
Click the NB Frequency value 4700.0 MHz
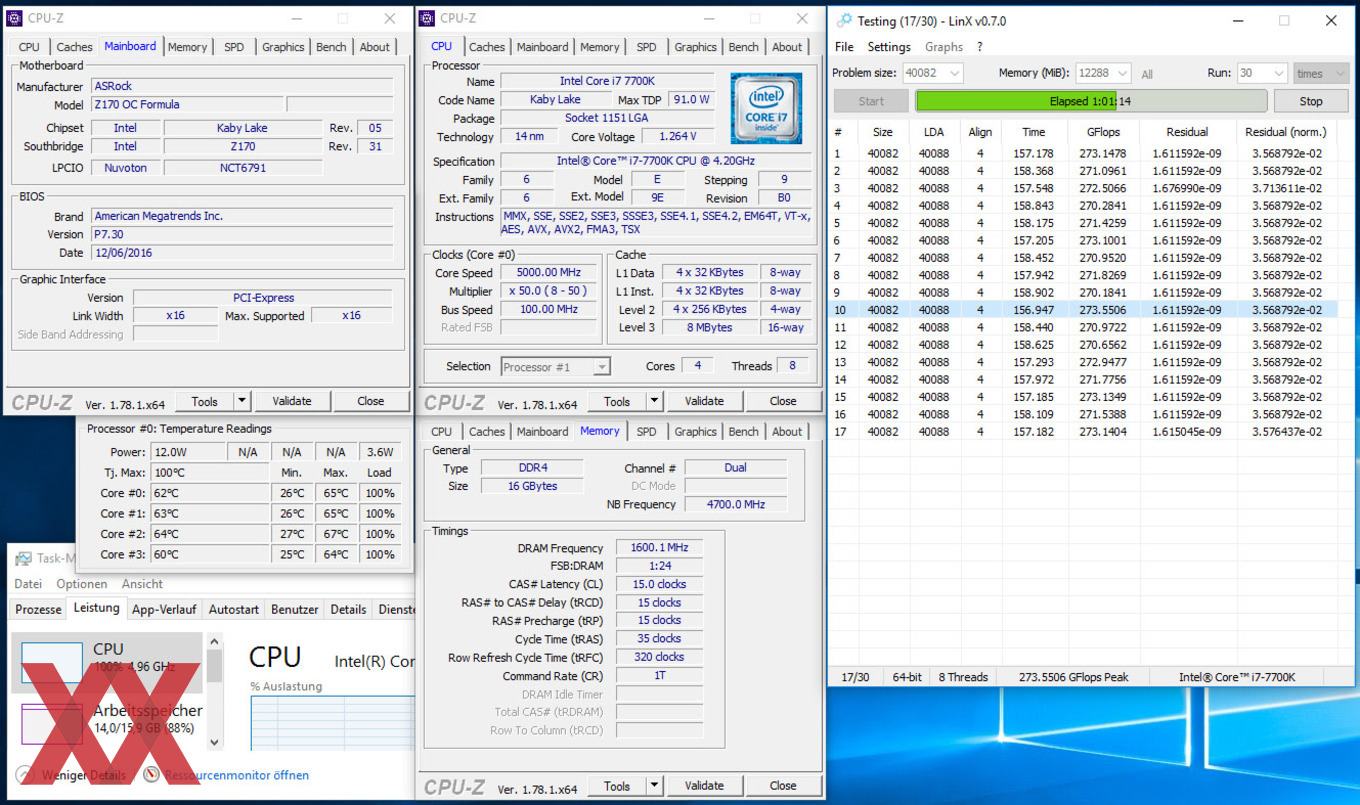[735, 505]
